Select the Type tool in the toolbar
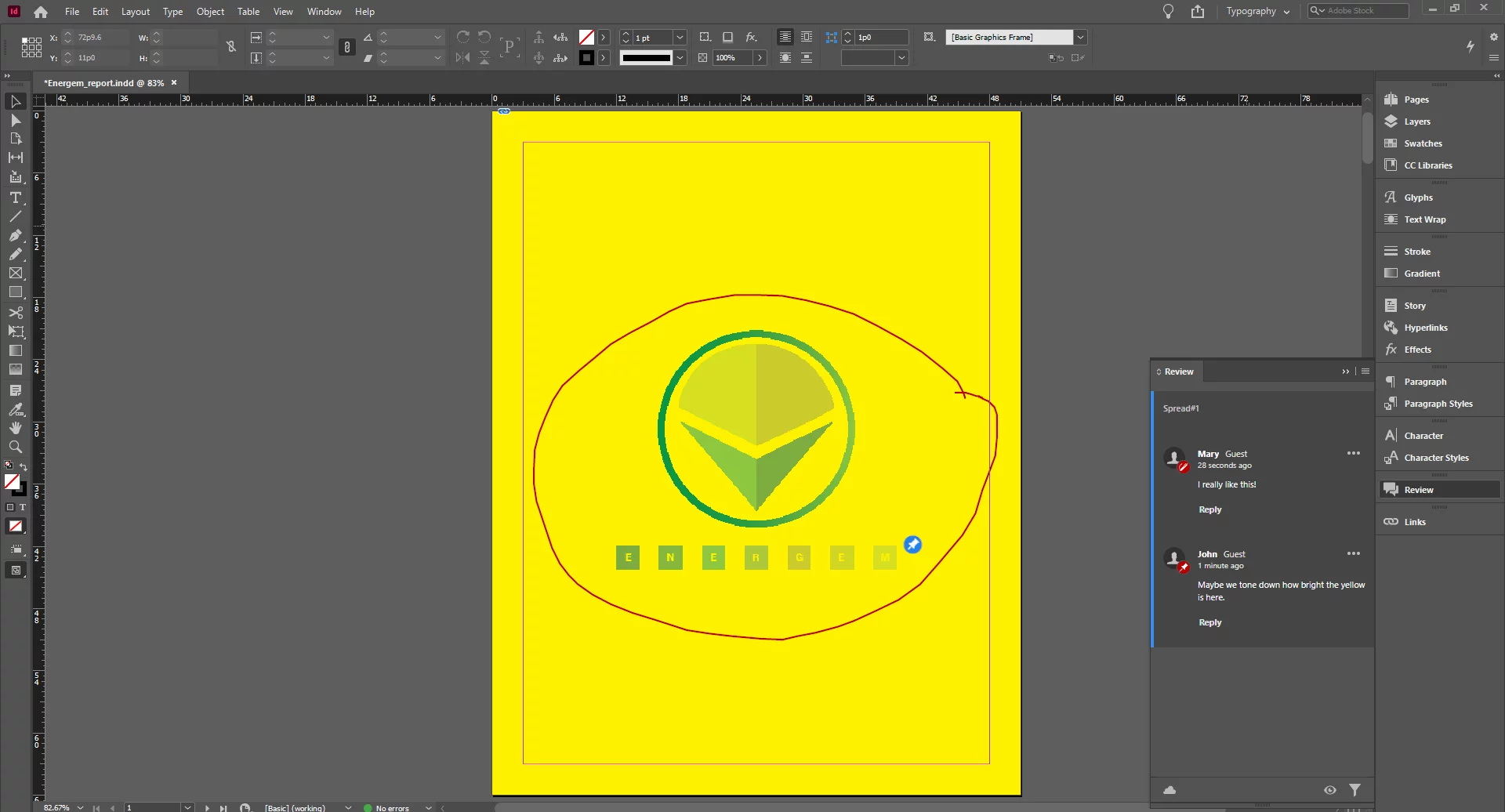 [x=16, y=198]
